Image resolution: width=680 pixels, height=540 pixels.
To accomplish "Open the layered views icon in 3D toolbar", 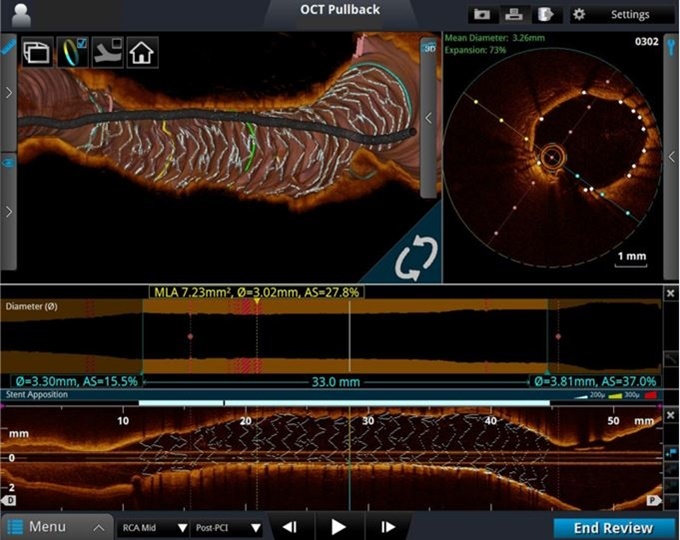I will [39, 52].
